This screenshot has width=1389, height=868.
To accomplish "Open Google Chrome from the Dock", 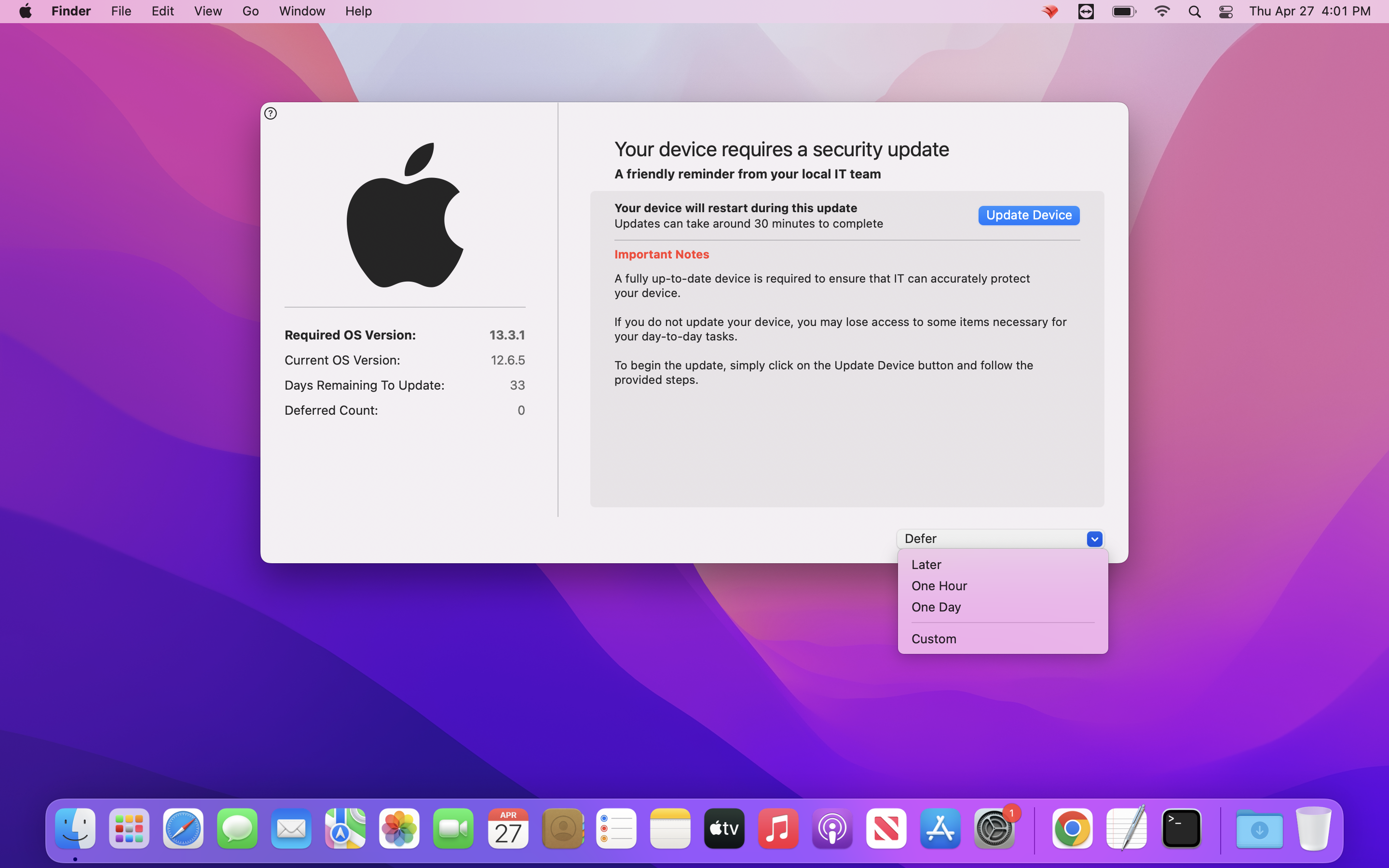I will point(1072,828).
